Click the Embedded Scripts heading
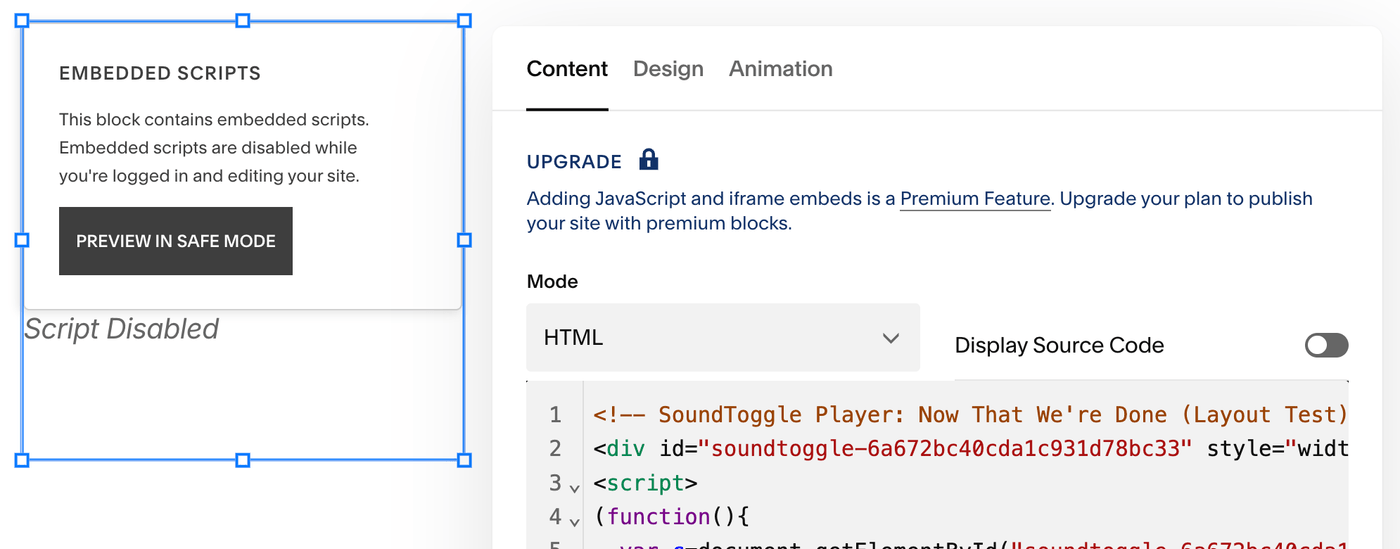1400x549 pixels. [160, 73]
